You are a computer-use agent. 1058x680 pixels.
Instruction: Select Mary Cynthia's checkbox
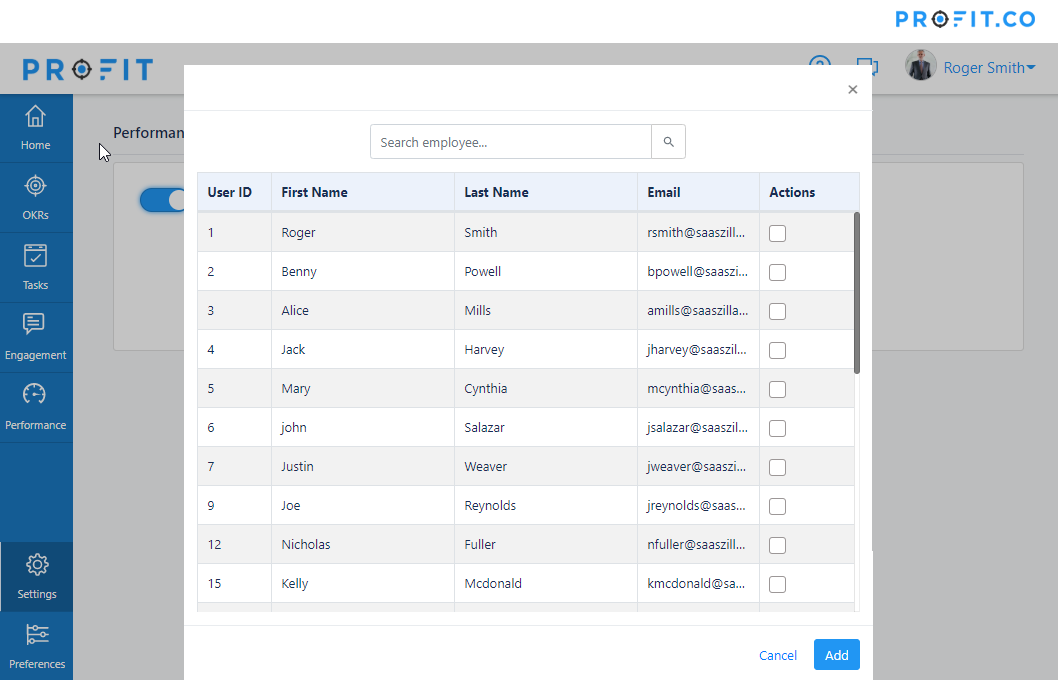coord(777,390)
